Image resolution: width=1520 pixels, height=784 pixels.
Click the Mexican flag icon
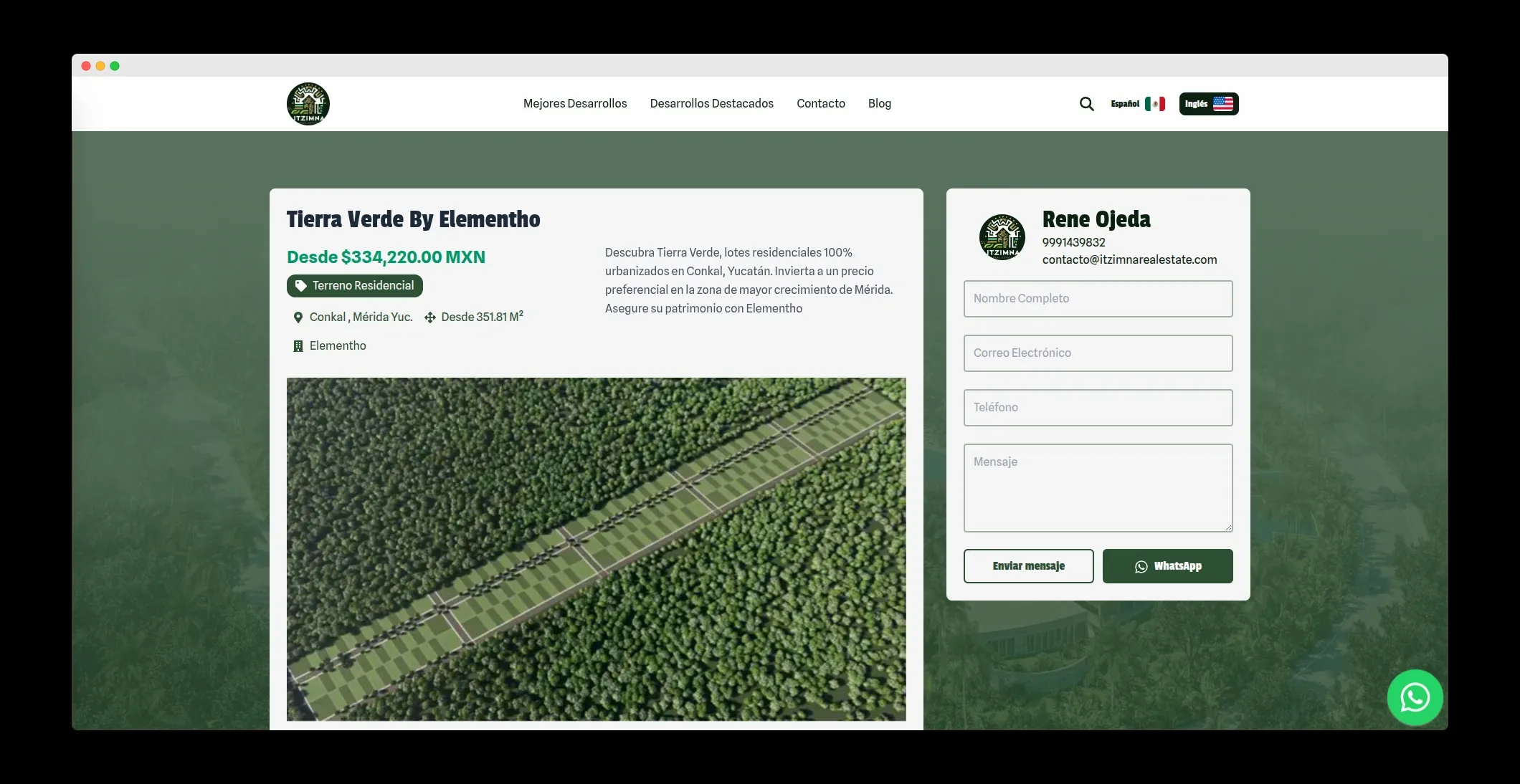tap(1155, 104)
